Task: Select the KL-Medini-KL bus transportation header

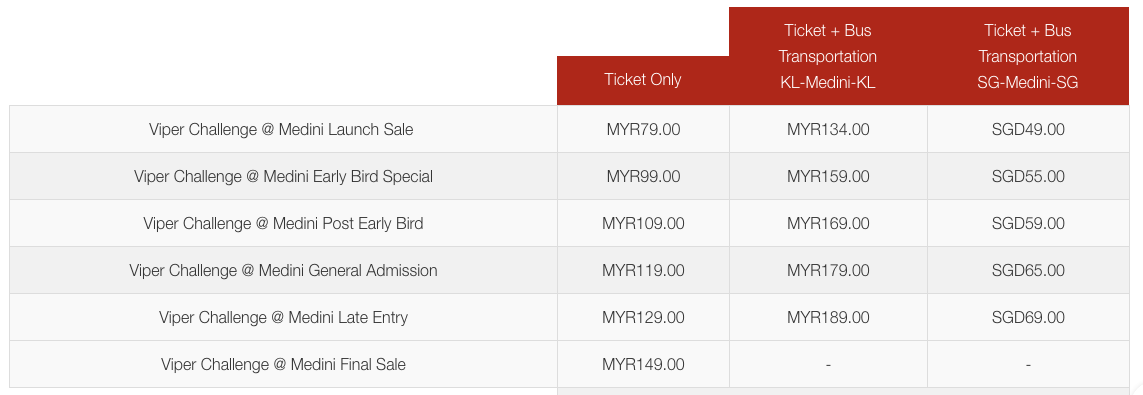Action: [x=828, y=57]
